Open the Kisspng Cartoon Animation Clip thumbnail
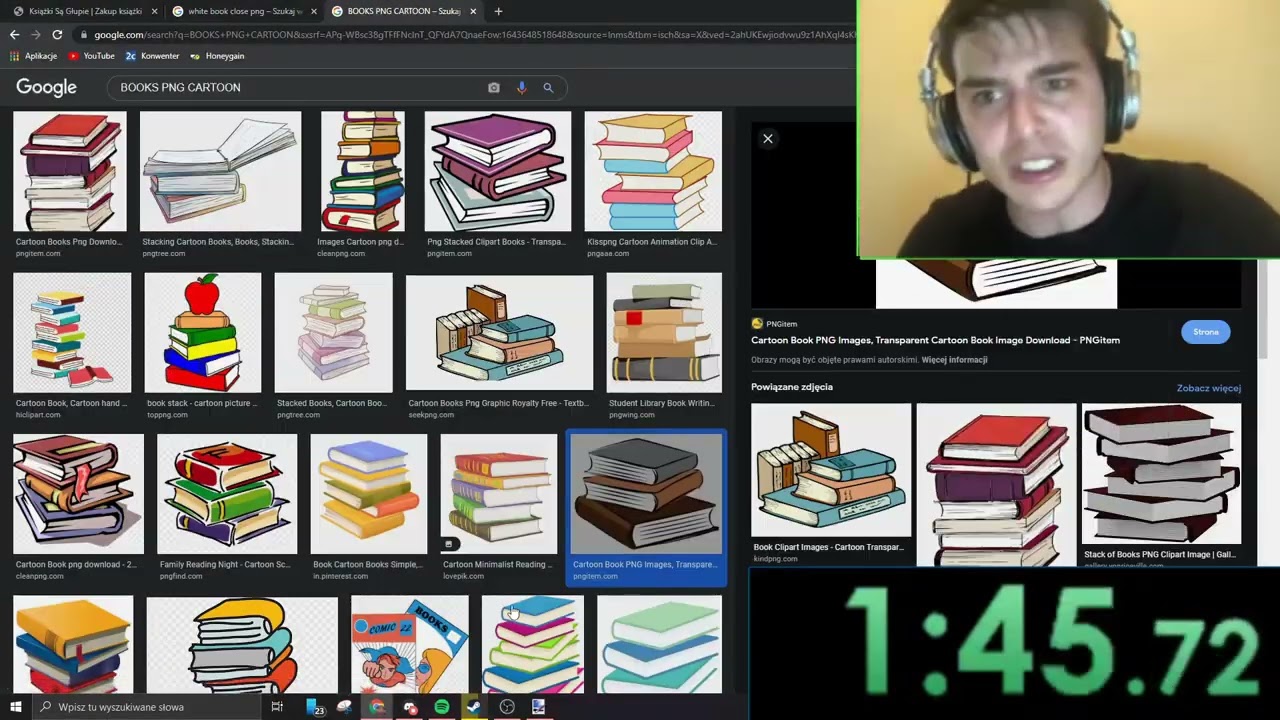This screenshot has height=720, width=1280. click(x=653, y=171)
